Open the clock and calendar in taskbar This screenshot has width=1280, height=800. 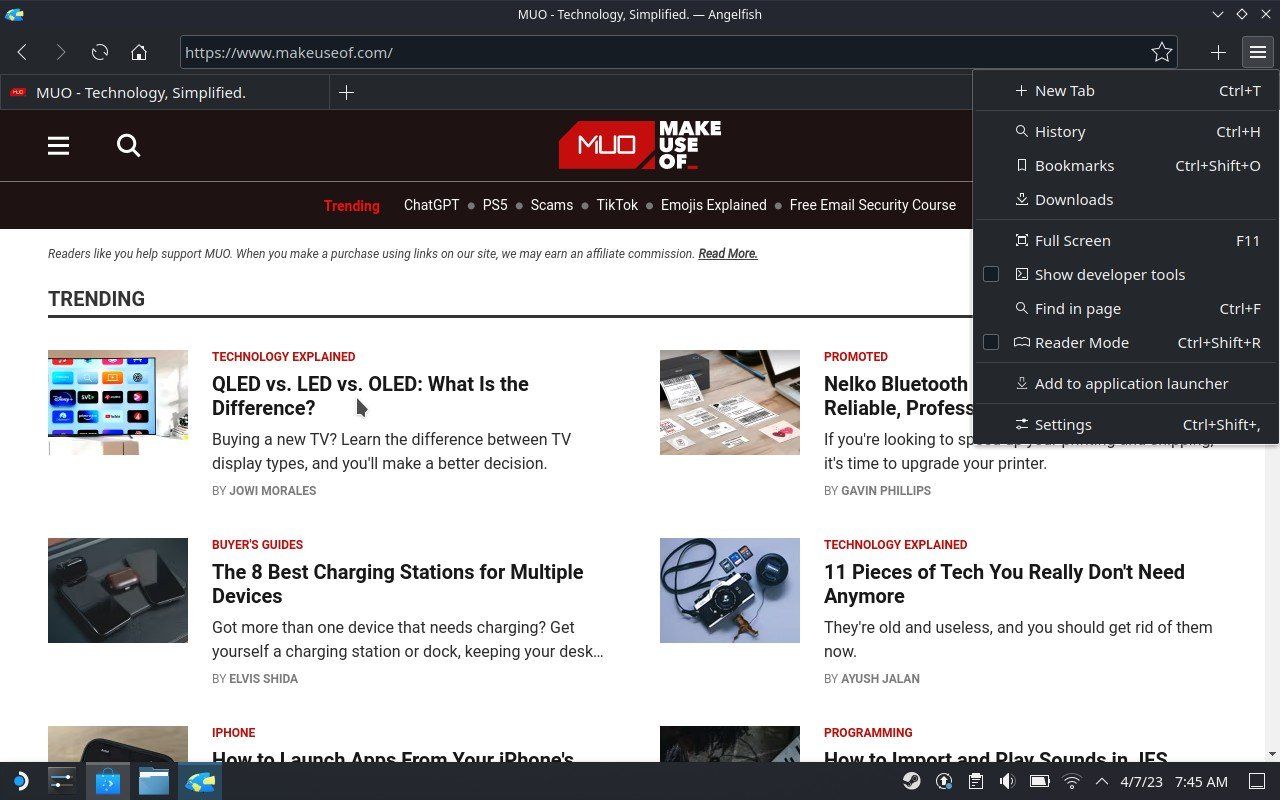1175,781
